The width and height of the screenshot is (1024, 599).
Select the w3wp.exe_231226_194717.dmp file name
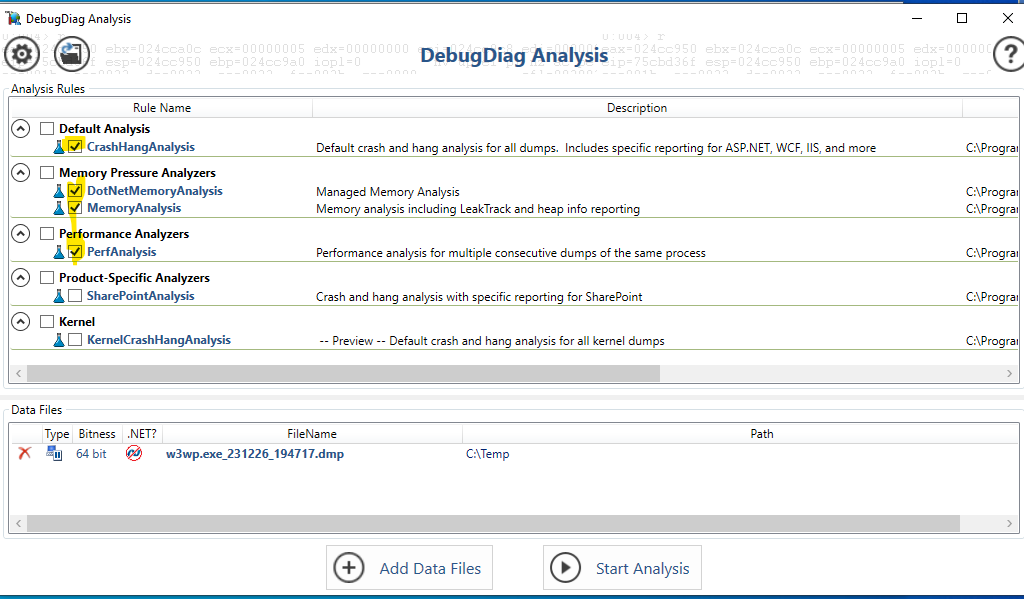click(x=255, y=453)
